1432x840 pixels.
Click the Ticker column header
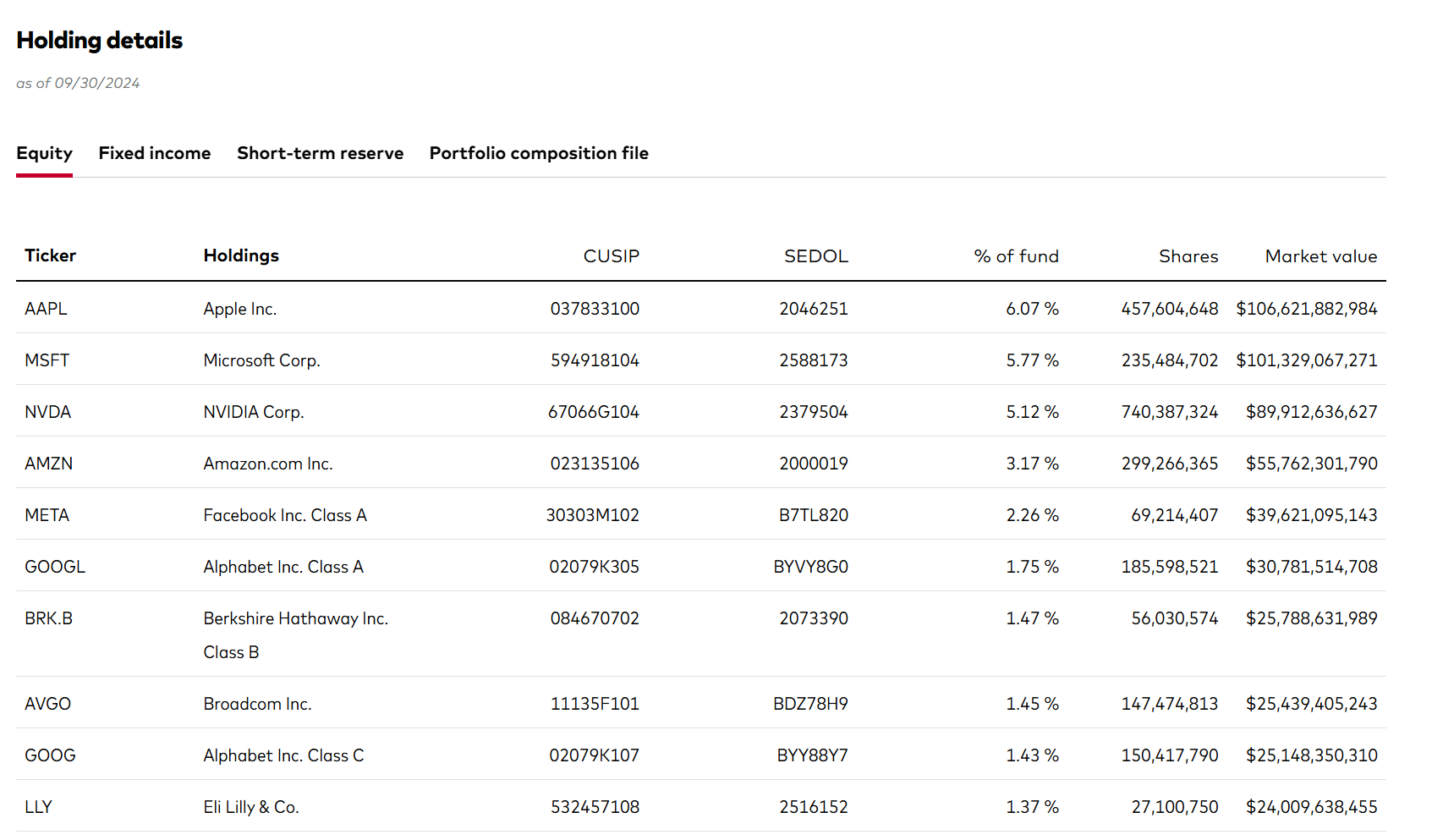point(50,255)
